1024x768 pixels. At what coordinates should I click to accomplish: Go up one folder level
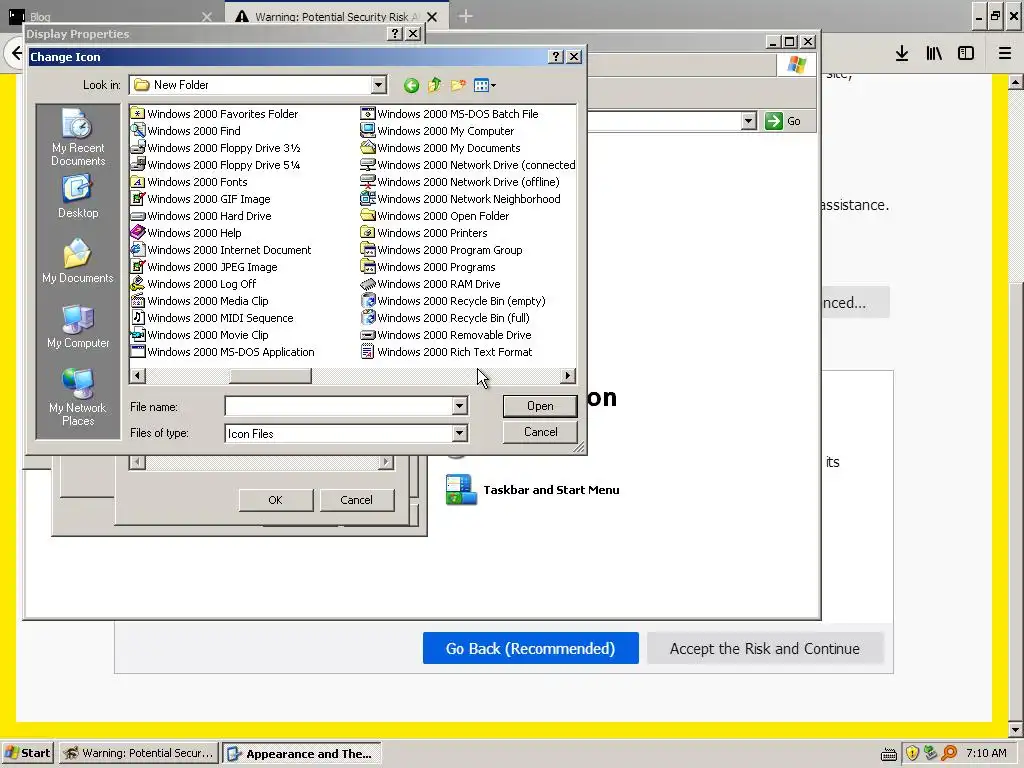pyautogui.click(x=435, y=85)
